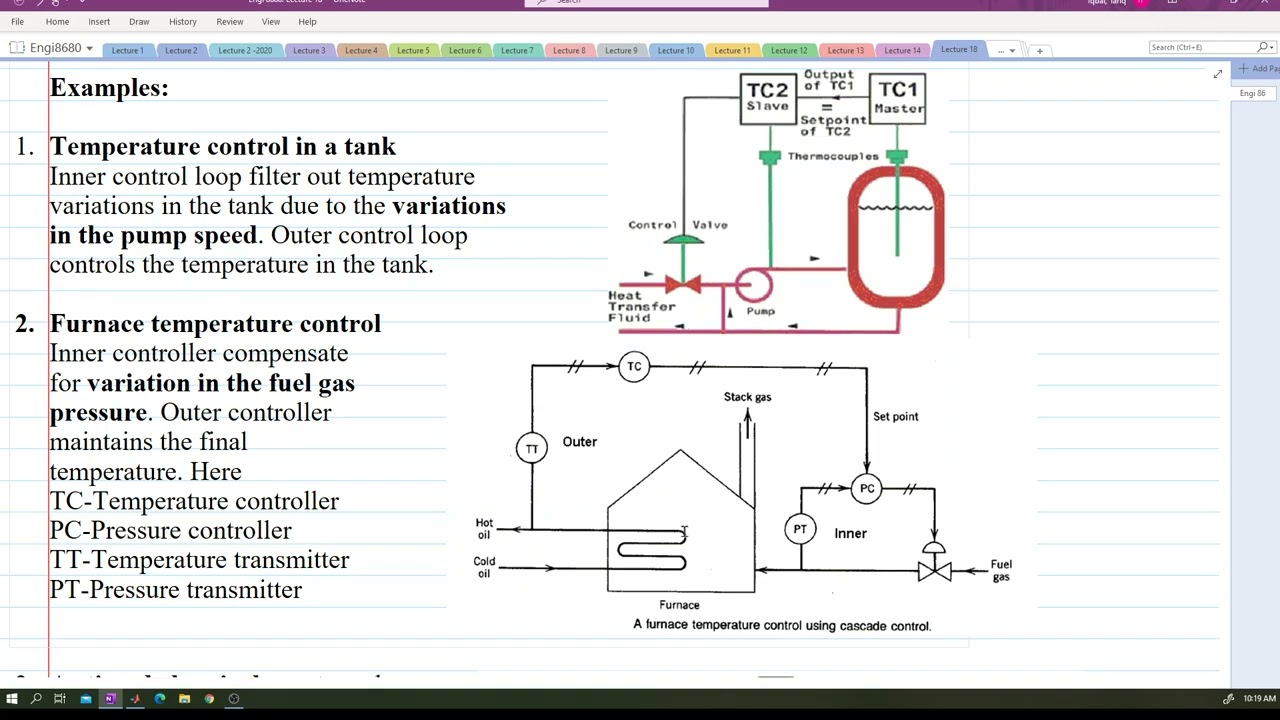Launch Microsoft Edge from the taskbar

[160, 699]
